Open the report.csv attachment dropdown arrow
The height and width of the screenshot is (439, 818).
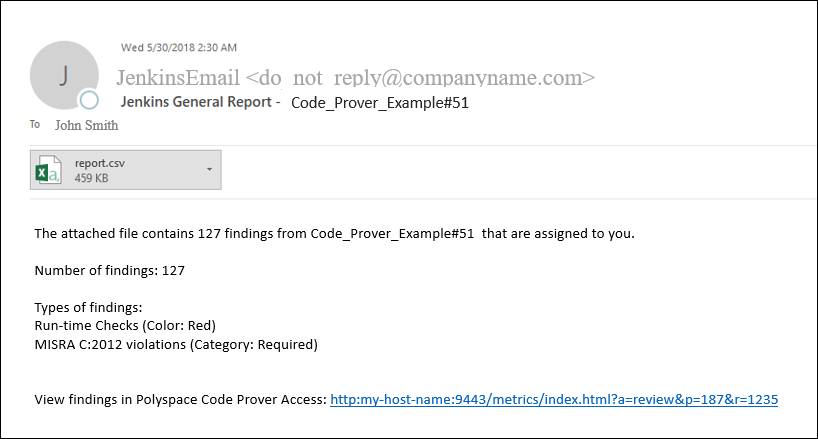coord(209,170)
